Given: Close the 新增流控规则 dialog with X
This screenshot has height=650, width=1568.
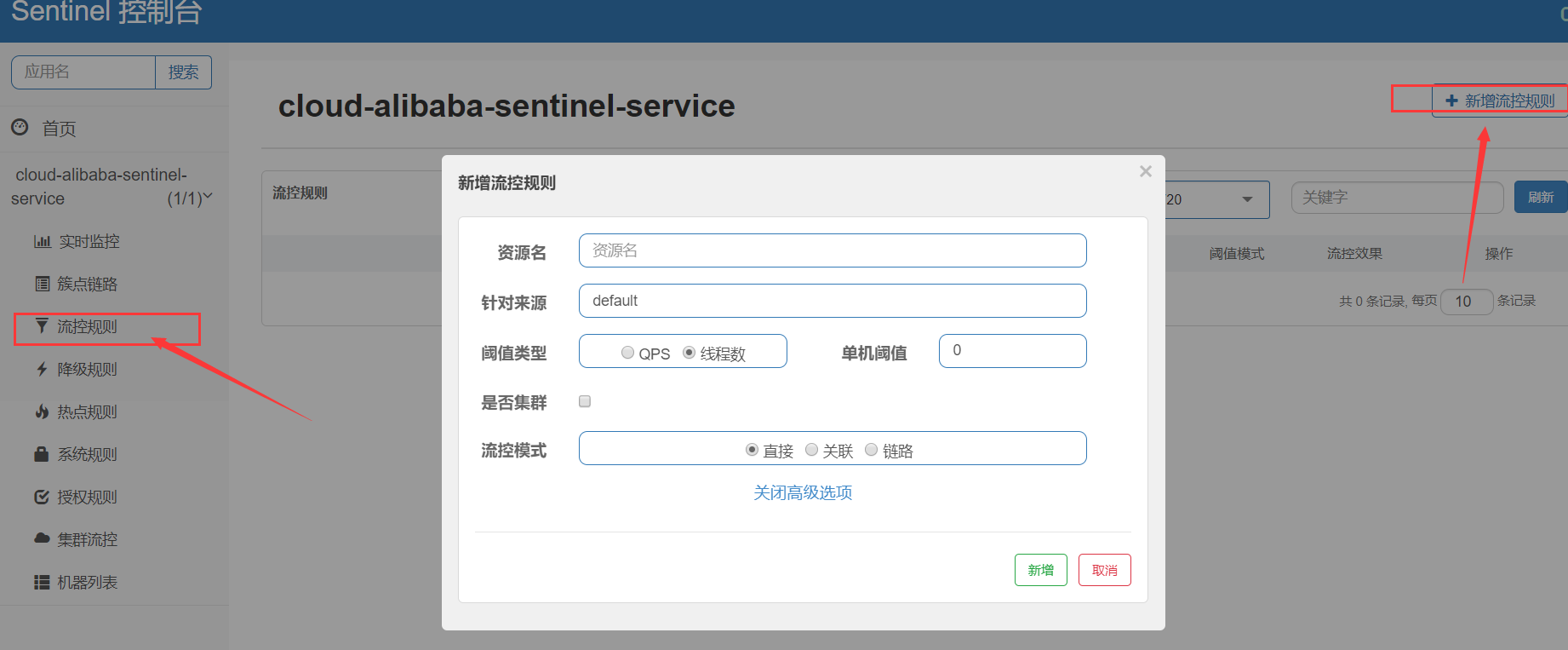Looking at the screenshot, I should click(1146, 171).
